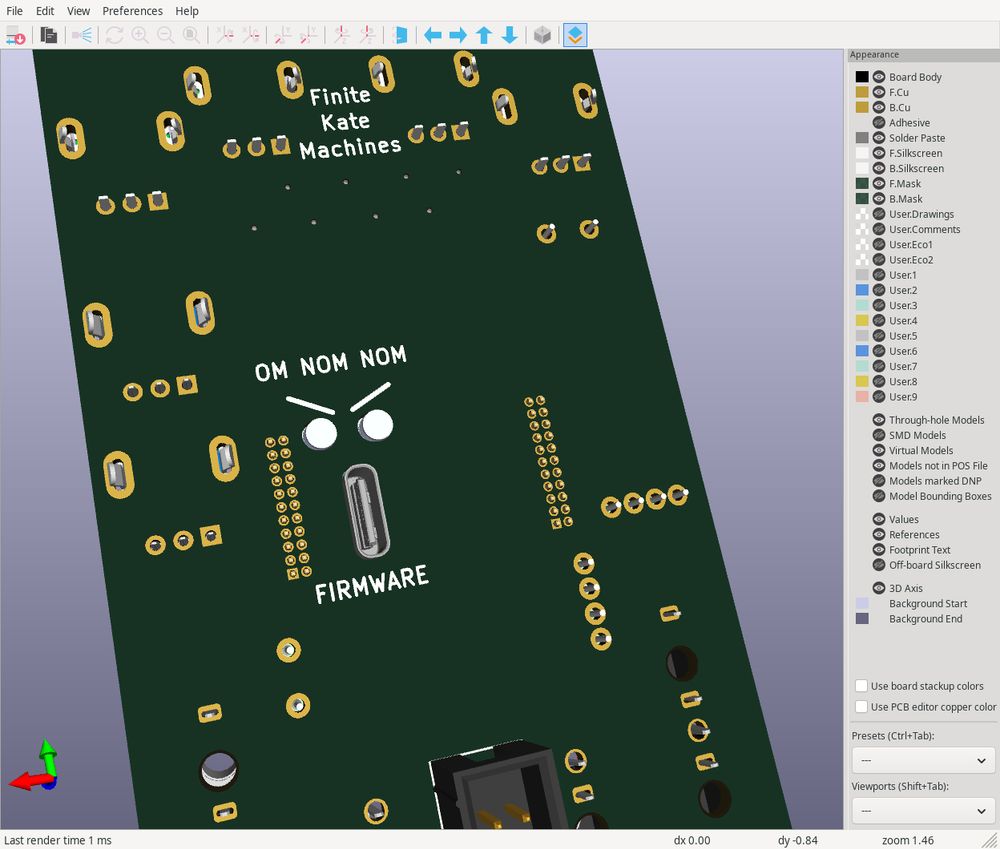The height and width of the screenshot is (849, 1000).
Task: Click the Zoom to fit icon
Action: pos(191,35)
